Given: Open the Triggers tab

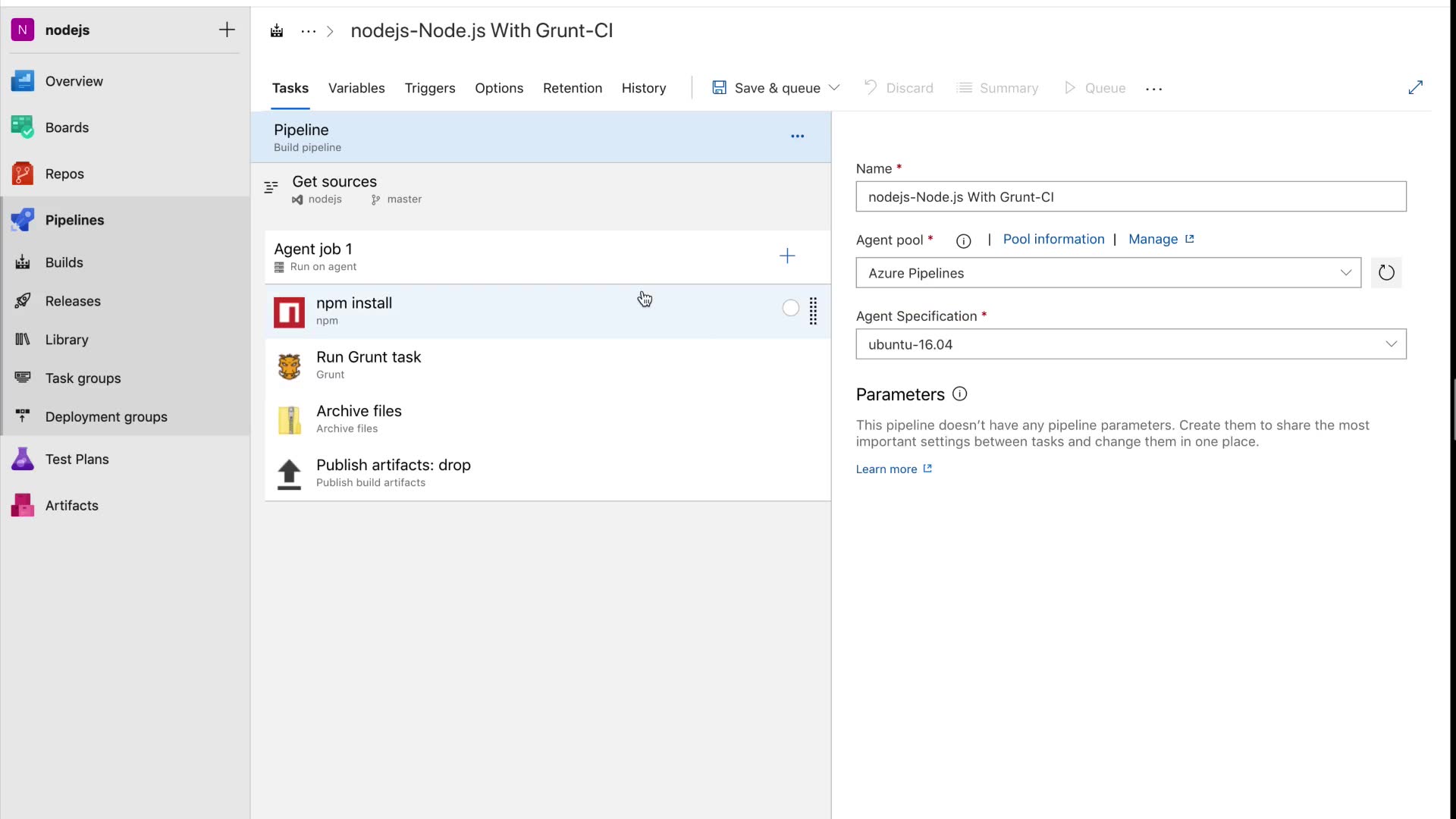Looking at the screenshot, I should click(430, 88).
